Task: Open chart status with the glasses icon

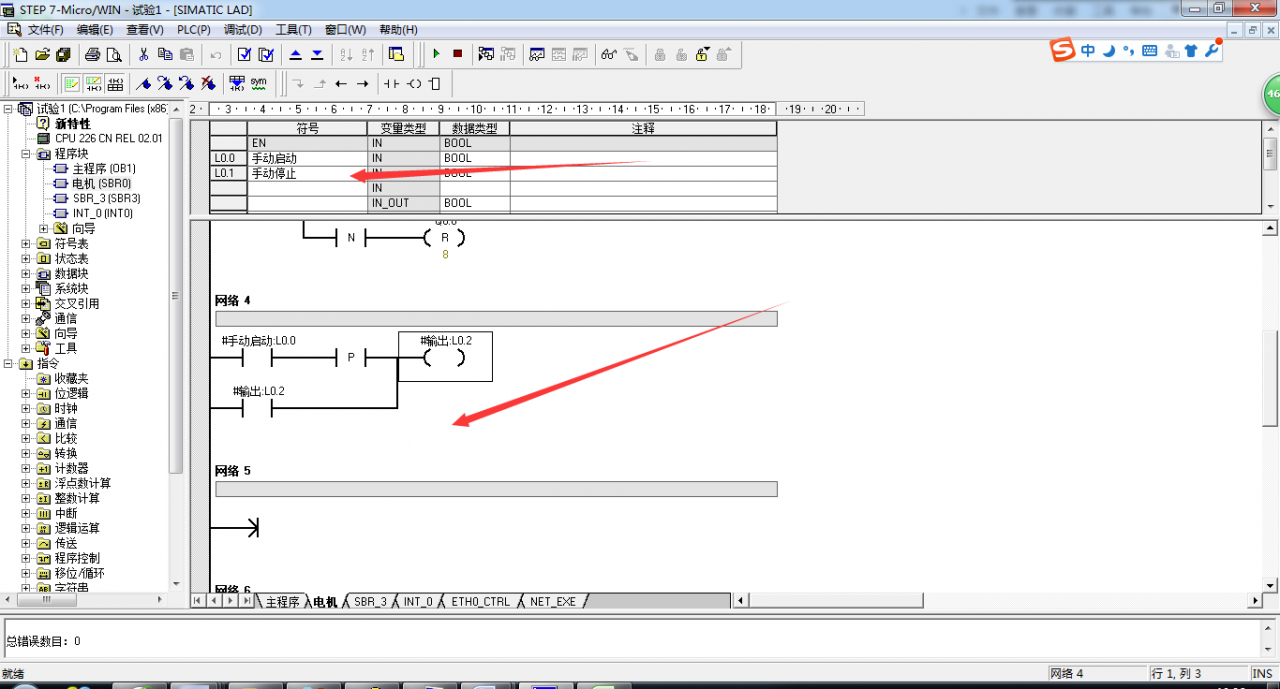Action: [609, 54]
